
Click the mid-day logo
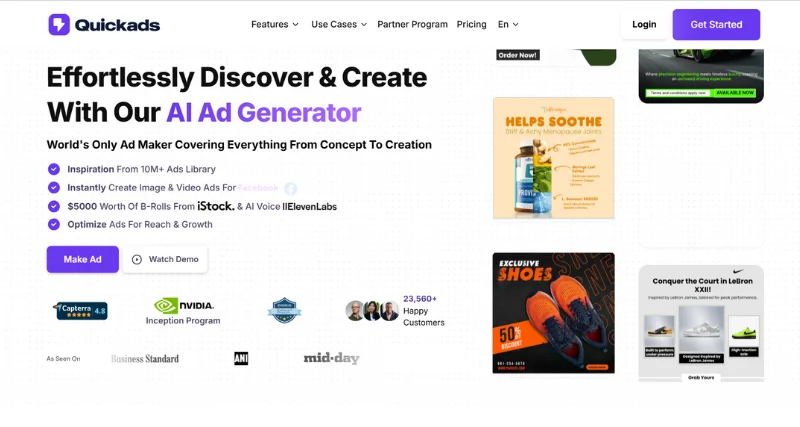[332, 359]
